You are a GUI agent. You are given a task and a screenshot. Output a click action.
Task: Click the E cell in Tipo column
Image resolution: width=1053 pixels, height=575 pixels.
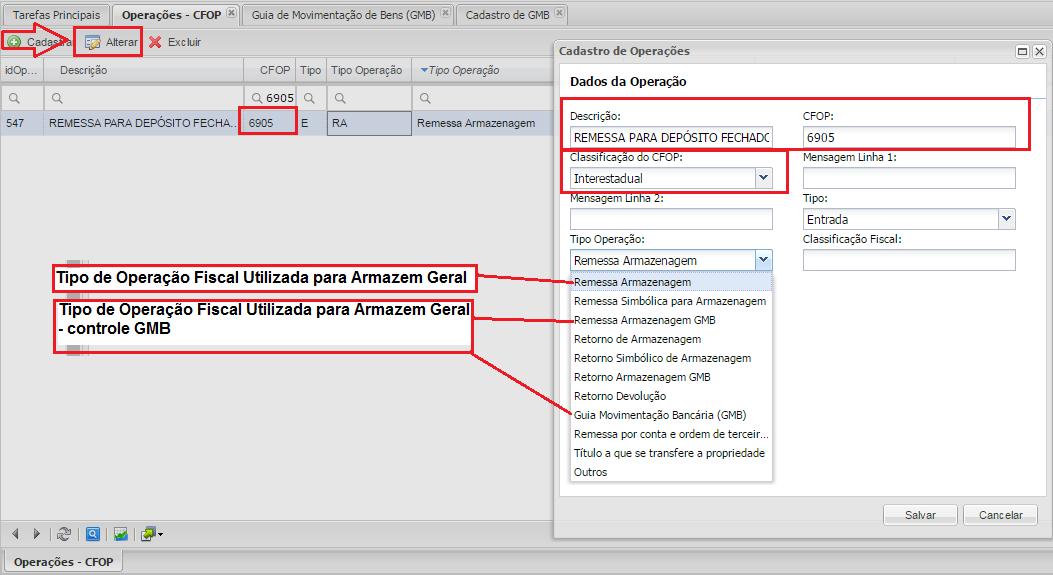coord(311,124)
